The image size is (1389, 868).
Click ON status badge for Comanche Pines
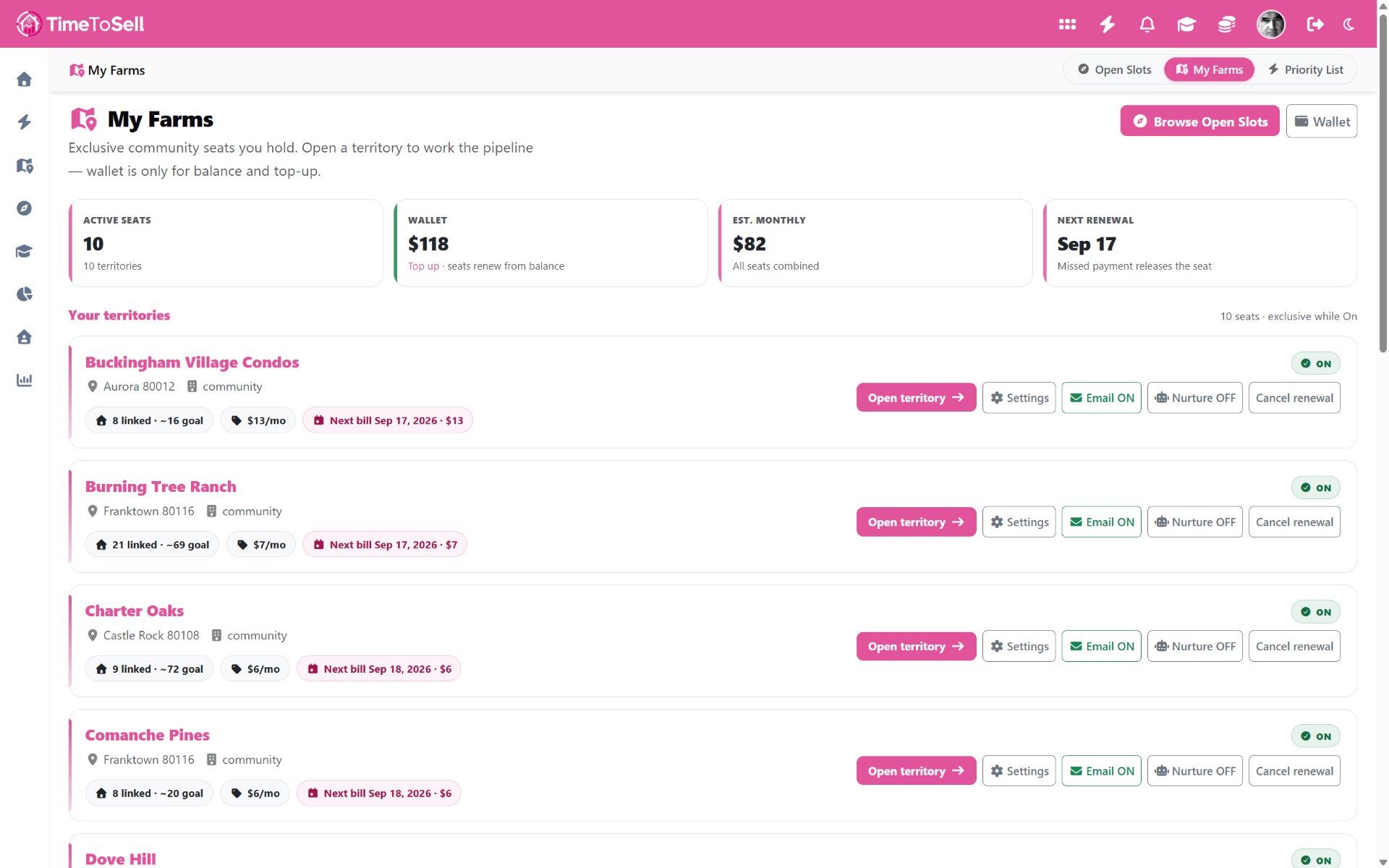1315,737
